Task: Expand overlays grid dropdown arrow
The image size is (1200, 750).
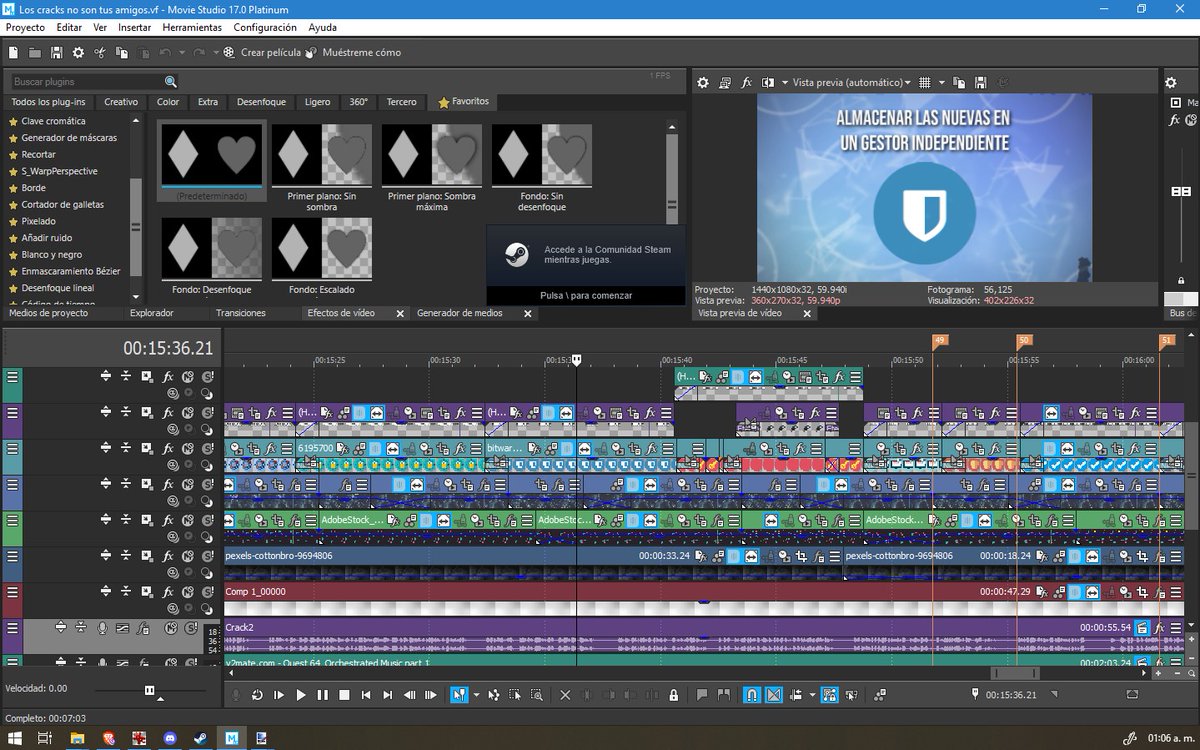Action: pyautogui.click(x=940, y=82)
